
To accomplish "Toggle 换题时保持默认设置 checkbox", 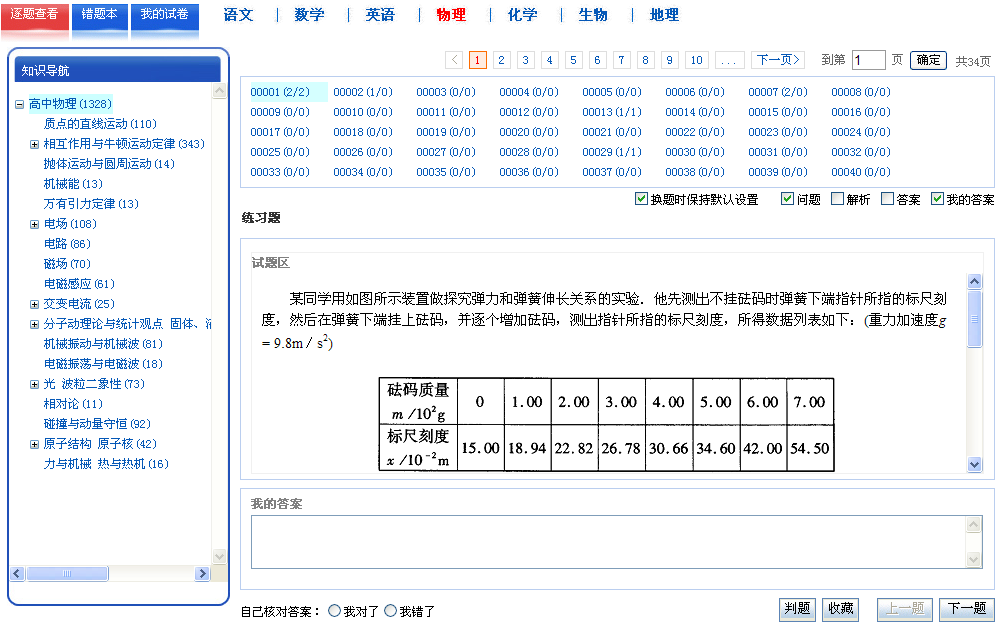I will (x=641, y=199).
